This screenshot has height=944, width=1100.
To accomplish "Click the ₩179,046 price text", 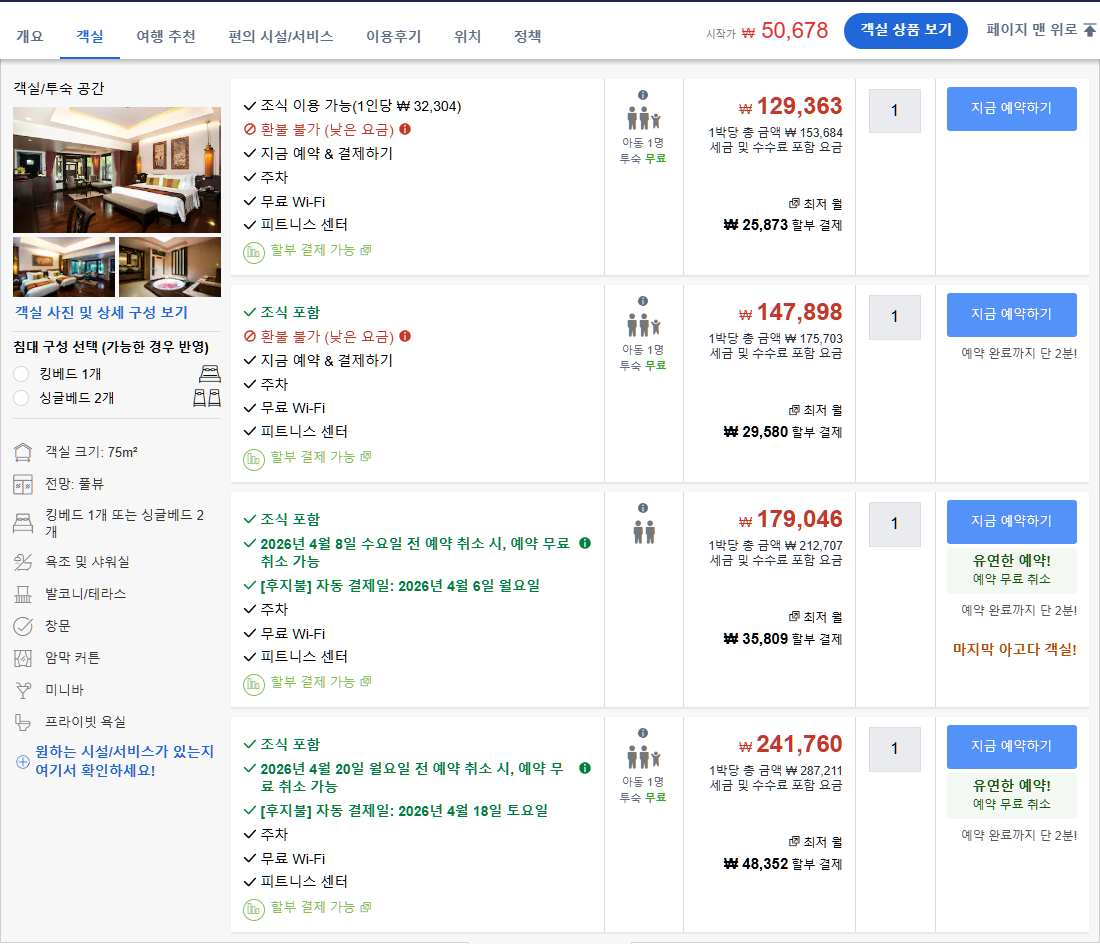I will click(790, 520).
